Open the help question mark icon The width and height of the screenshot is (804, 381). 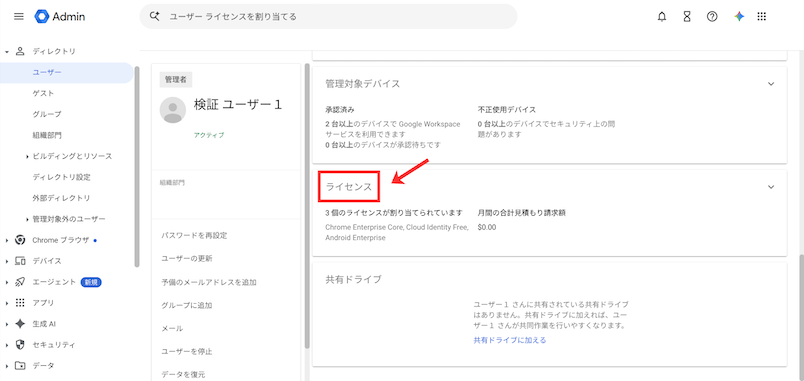[x=712, y=16]
